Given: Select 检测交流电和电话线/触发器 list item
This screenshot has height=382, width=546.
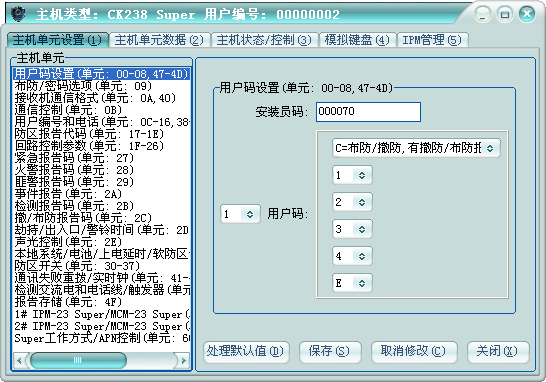Looking at the screenshot, I should click(x=101, y=290).
